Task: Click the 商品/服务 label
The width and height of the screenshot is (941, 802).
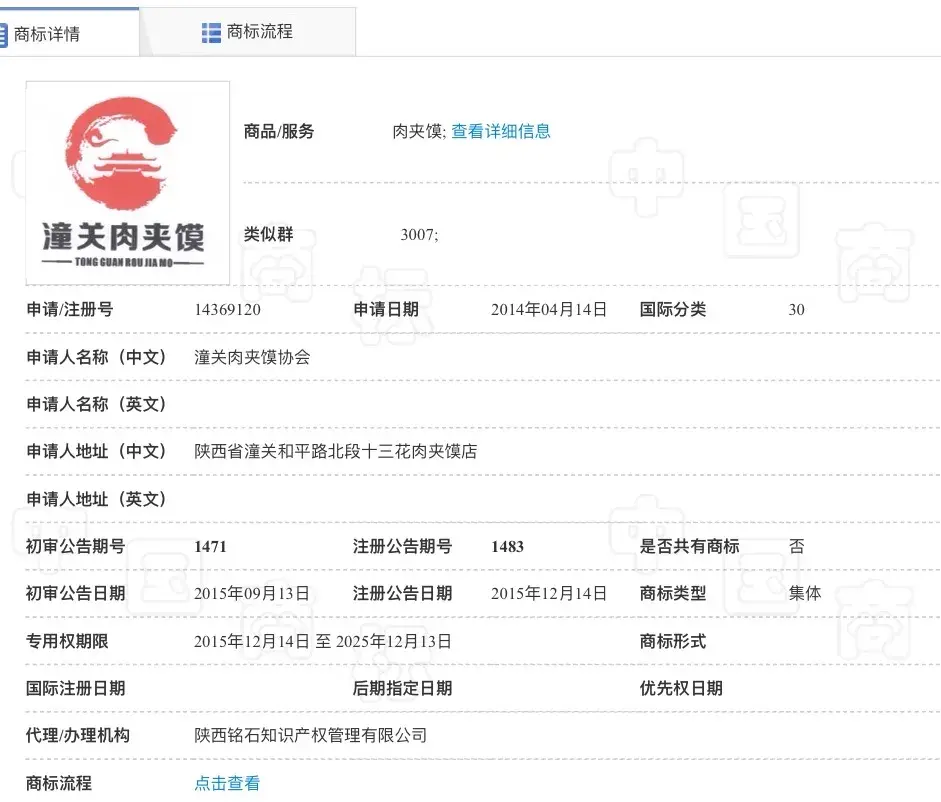Action: (x=279, y=131)
